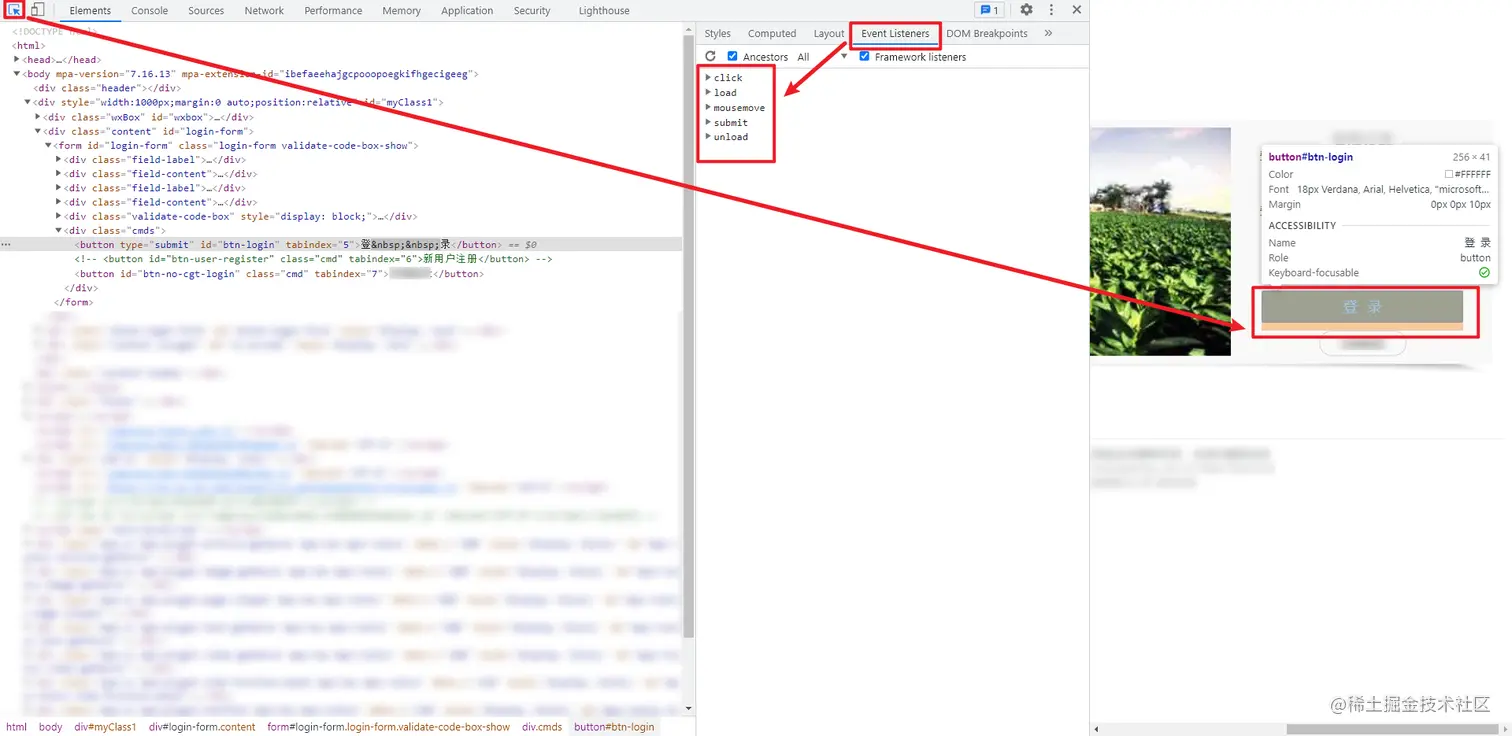Select the Event Listeners sidebar tab
1512x736 pixels.
tap(895, 33)
